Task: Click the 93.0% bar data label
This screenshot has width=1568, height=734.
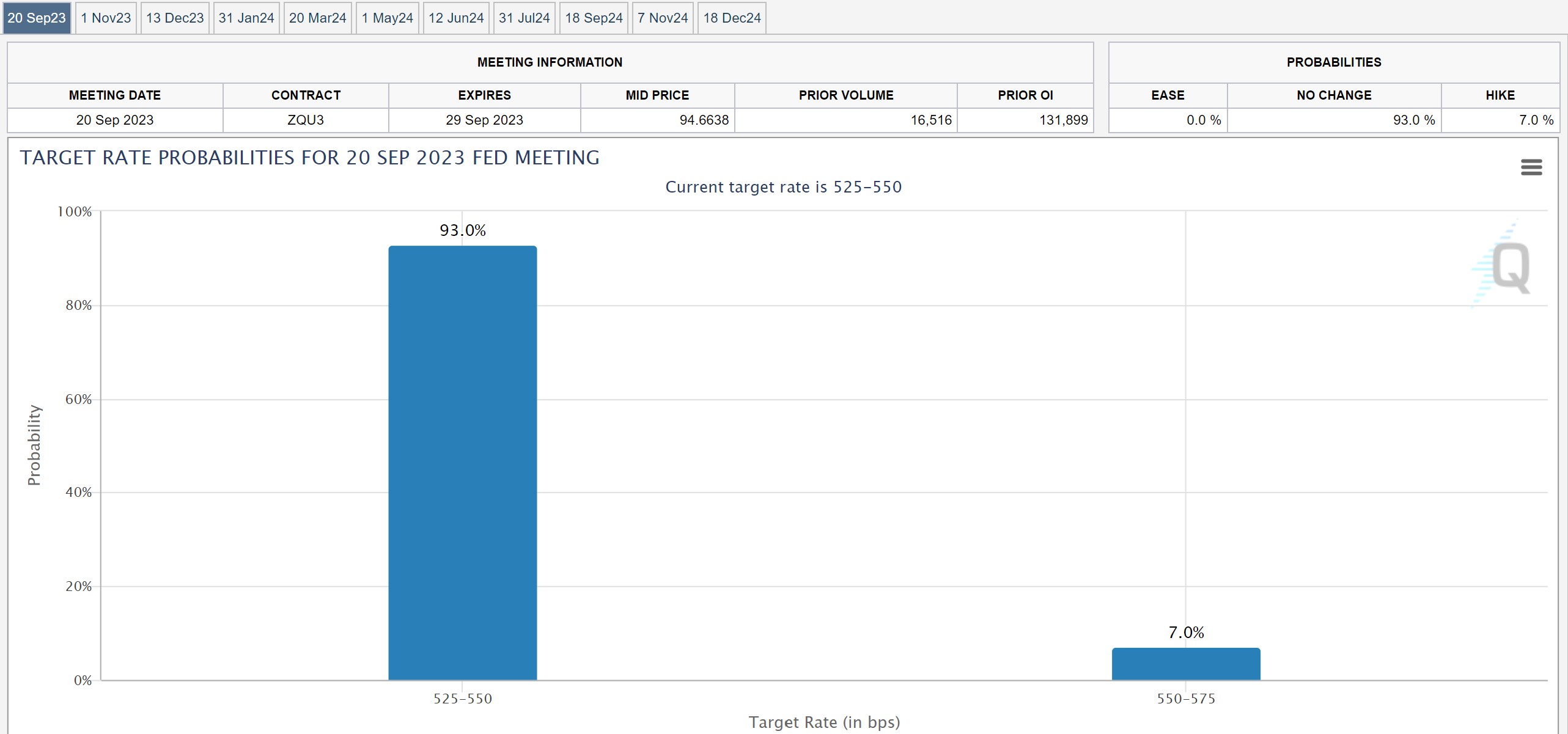Action: coord(463,230)
